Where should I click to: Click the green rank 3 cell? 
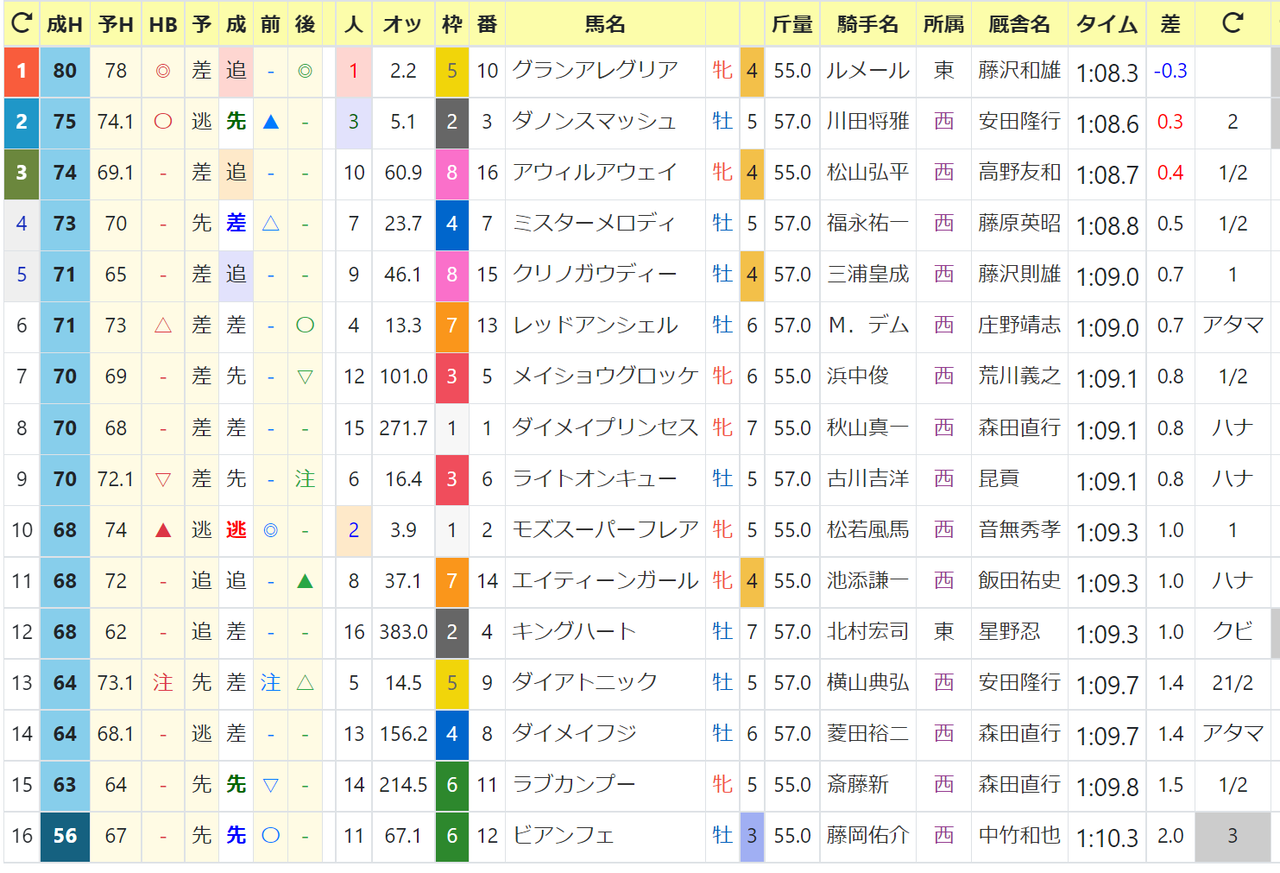coord(21,173)
